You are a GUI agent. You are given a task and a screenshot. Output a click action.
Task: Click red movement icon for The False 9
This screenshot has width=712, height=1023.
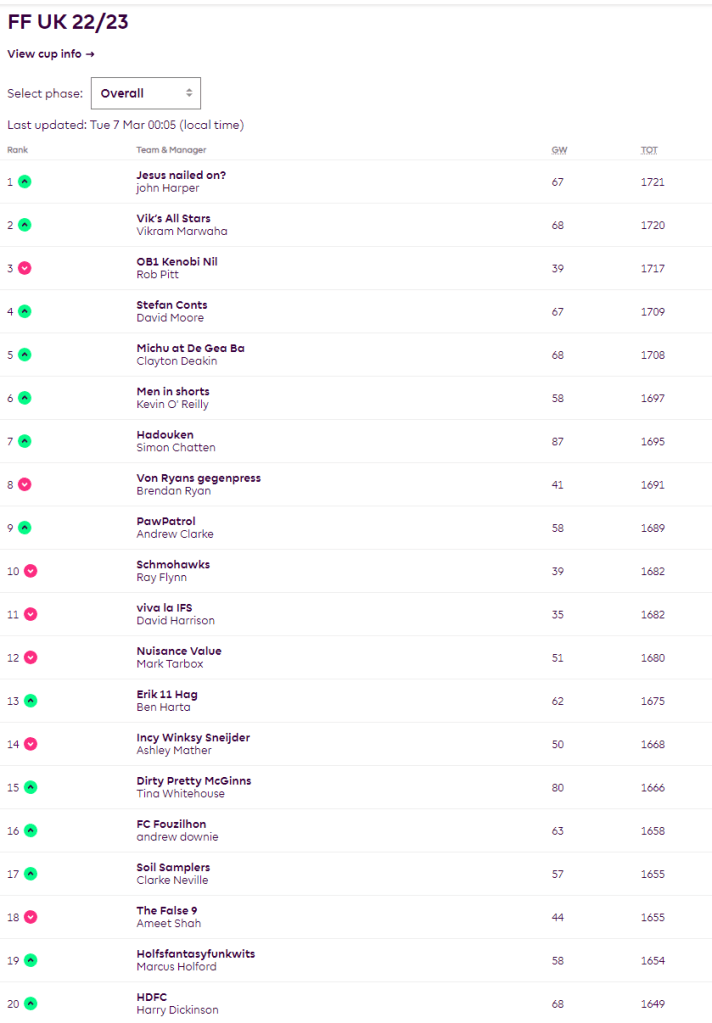(x=31, y=917)
